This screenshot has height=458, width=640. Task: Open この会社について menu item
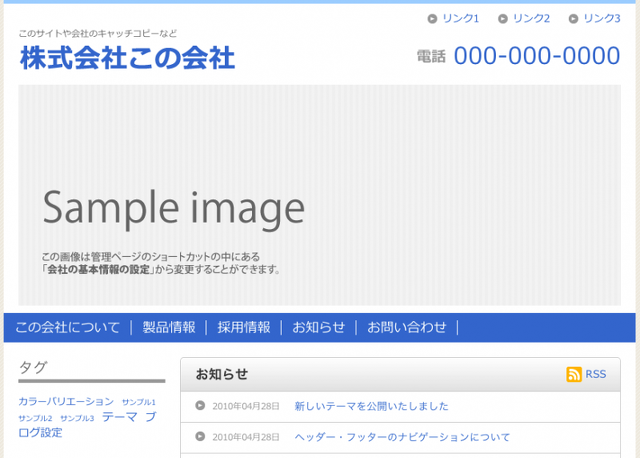(x=67, y=327)
